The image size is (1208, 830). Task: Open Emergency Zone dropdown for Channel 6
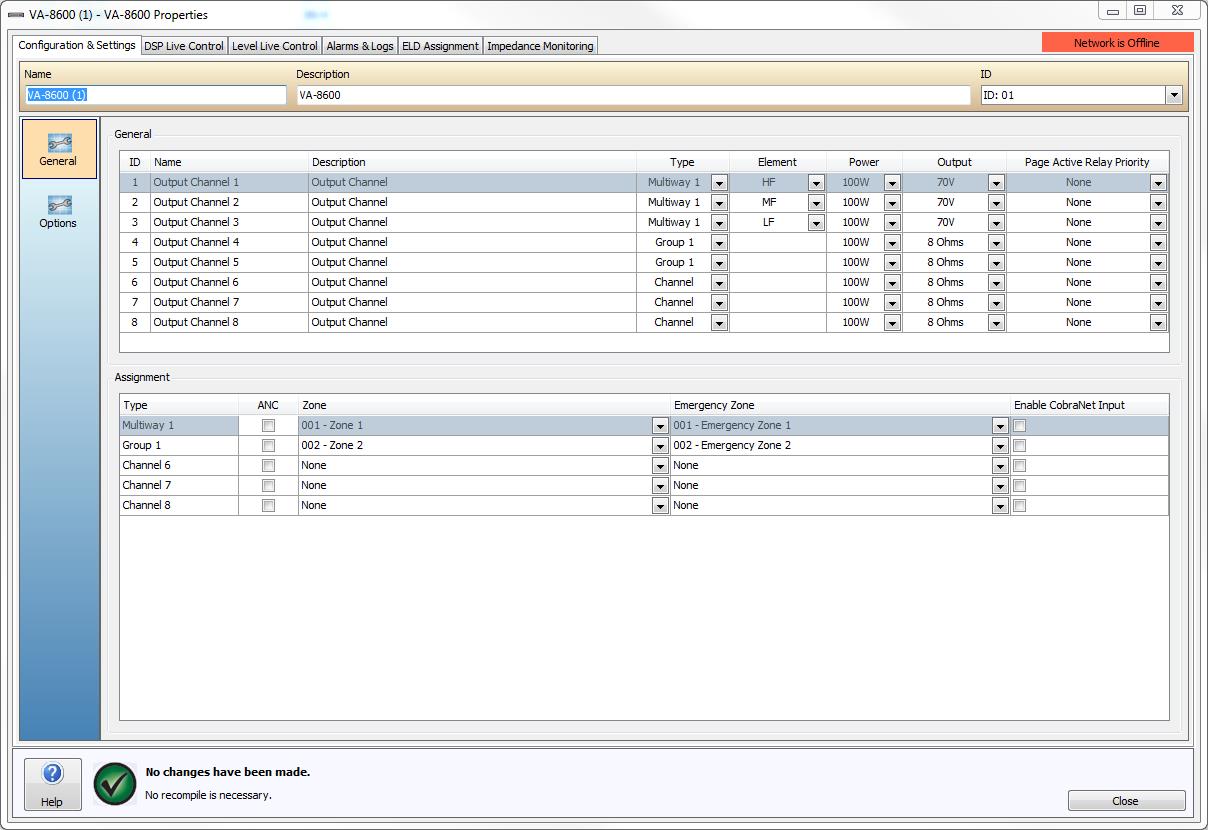1000,466
